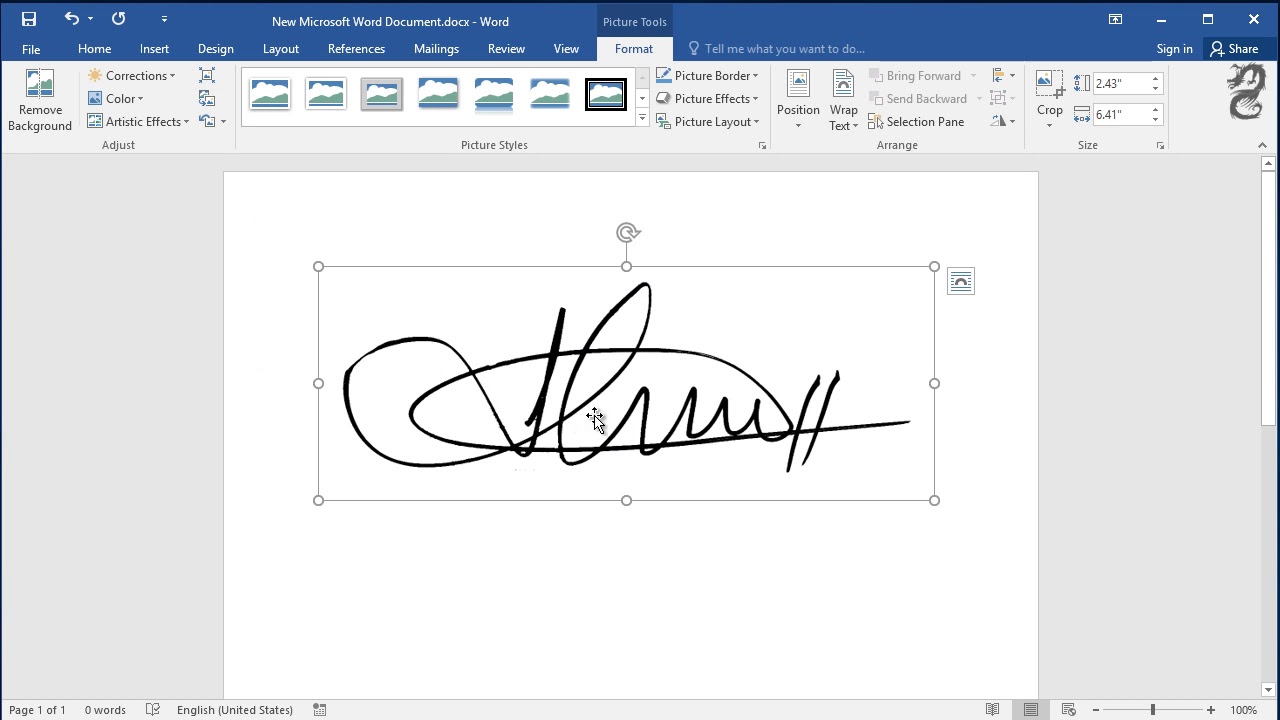Click the Share button
Screen dimensions: 1280x720
coord(1234,49)
